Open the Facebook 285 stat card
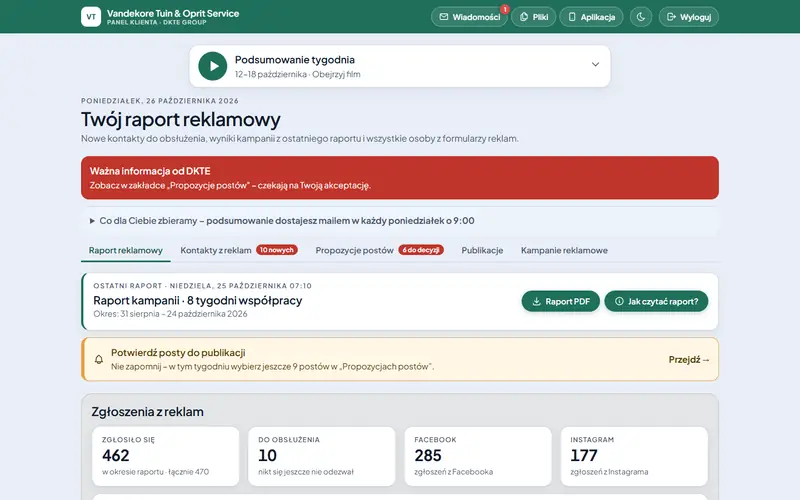This screenshot has width=800, height=500. click(478, 456)
